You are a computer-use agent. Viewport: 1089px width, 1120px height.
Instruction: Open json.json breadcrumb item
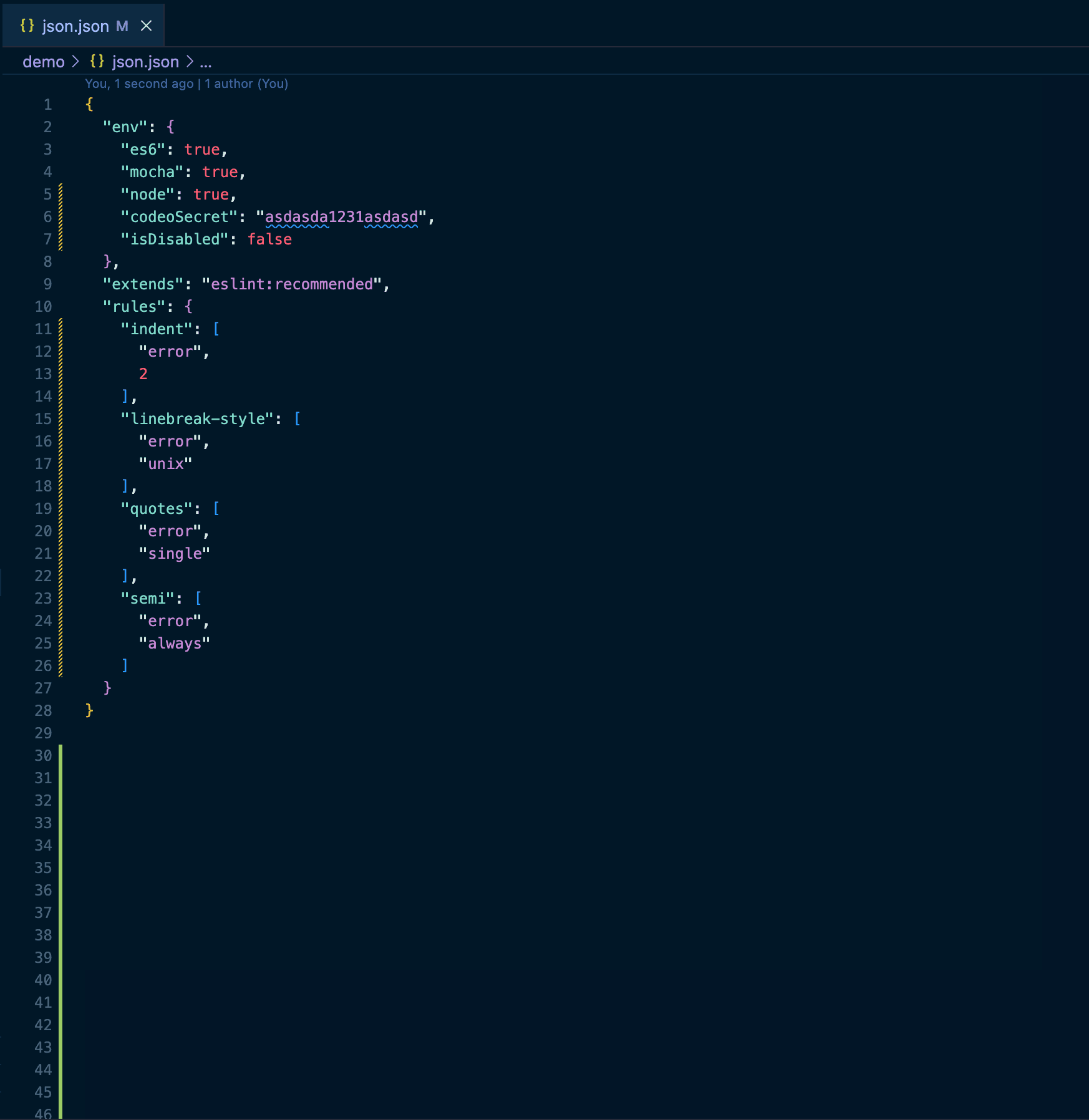coord(145,62)
